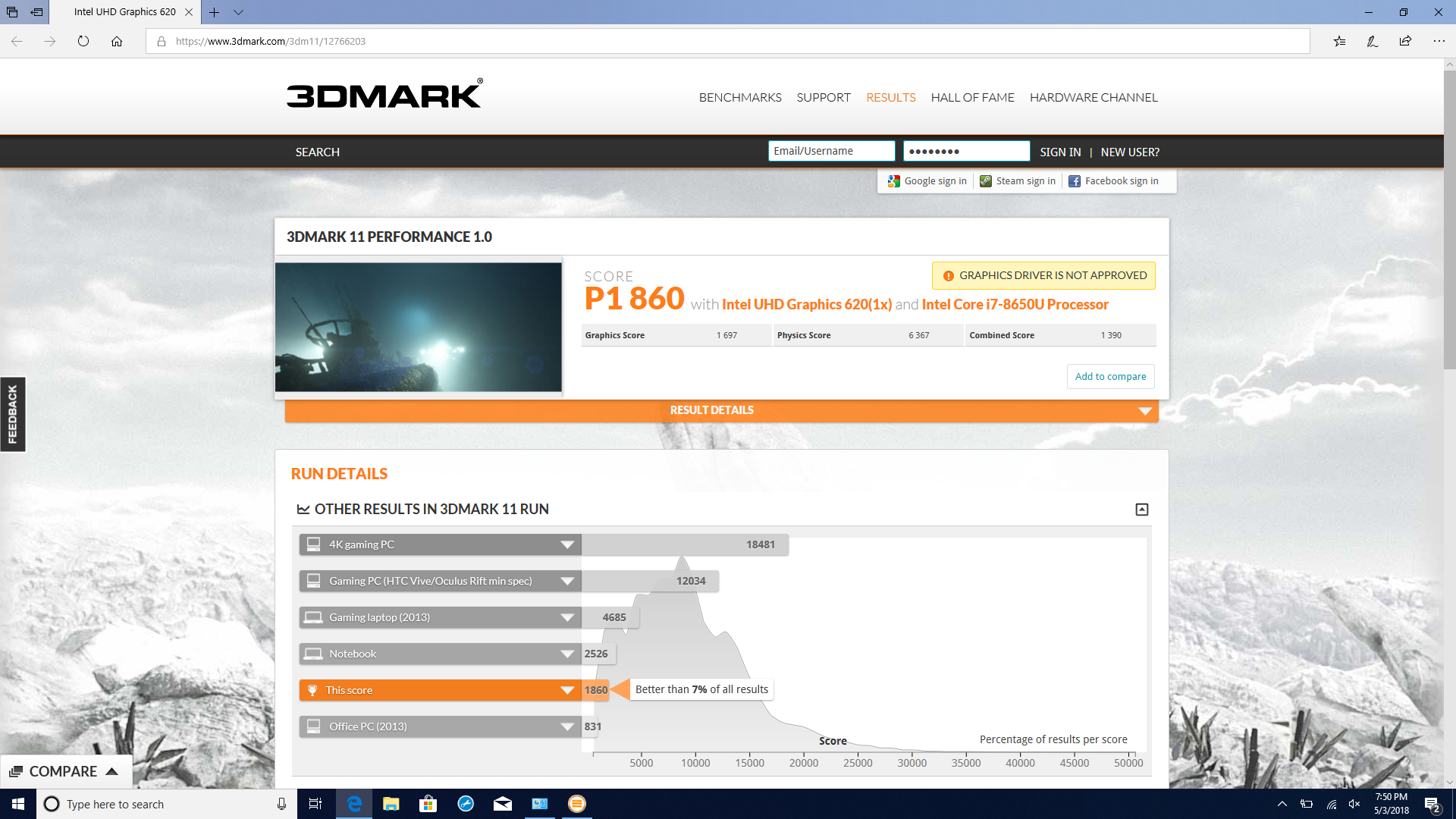Viewport: 1456px width, 819px height.
Task: Open File Explorer from taskbar
Action: (391, 804)
